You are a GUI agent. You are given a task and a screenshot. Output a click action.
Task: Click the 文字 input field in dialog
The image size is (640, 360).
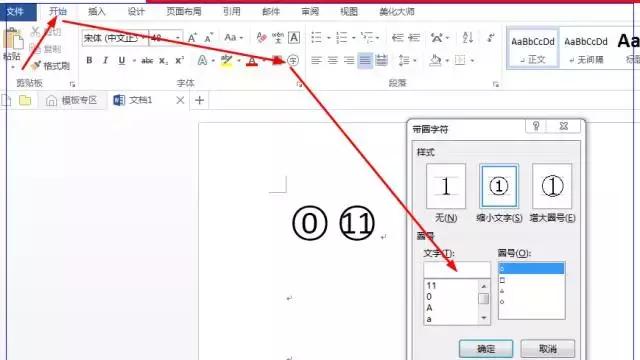click(457, 269)
